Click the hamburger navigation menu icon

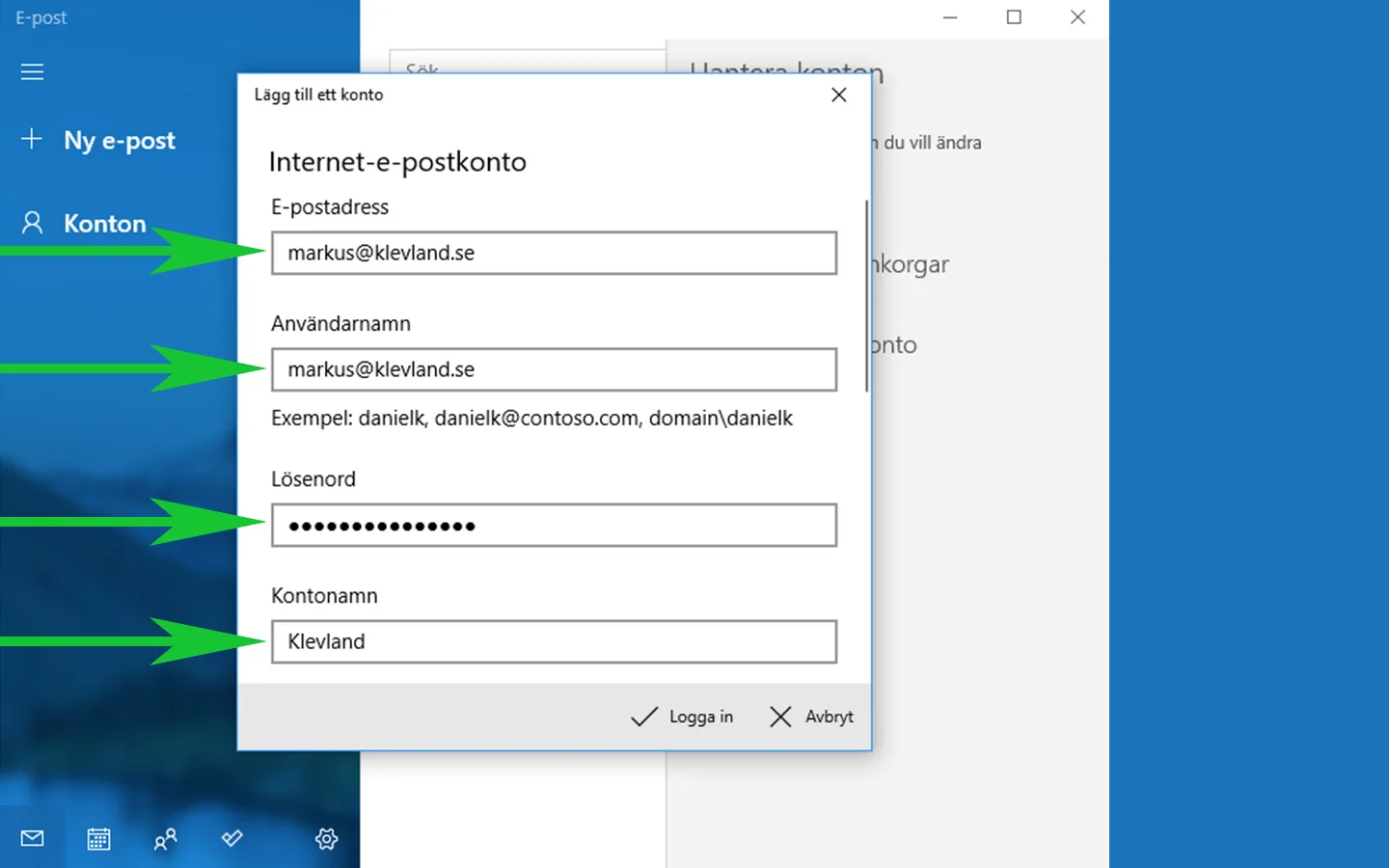click(32, 71)
